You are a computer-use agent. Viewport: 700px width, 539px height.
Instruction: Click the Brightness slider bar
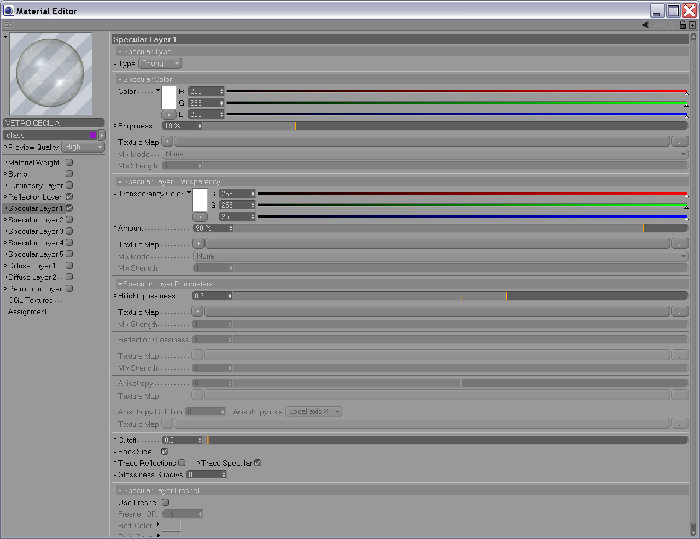pyautogui.click(x=446, y=126)
